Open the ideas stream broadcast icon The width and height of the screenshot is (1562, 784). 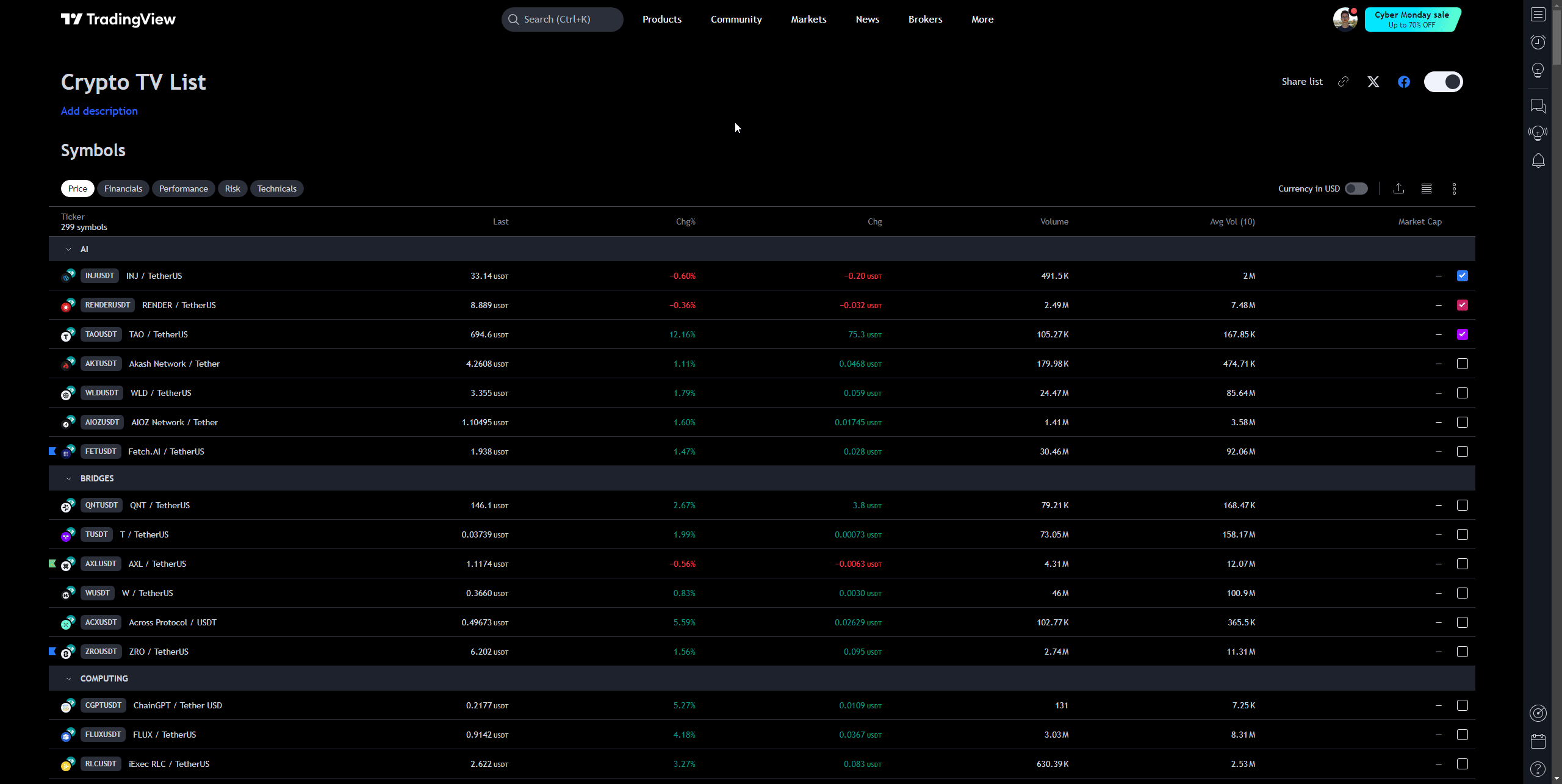coord(1538,133)
